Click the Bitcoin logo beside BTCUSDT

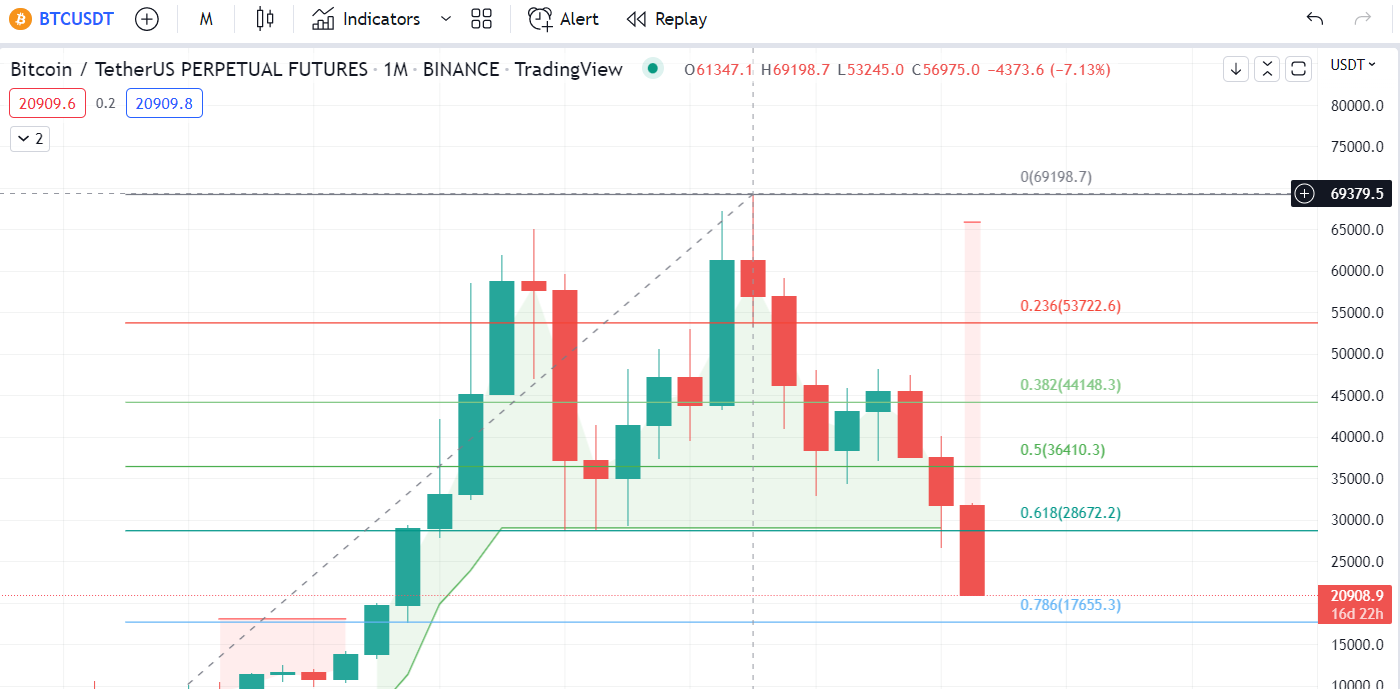pyautogui.click(x=21, y=18)
